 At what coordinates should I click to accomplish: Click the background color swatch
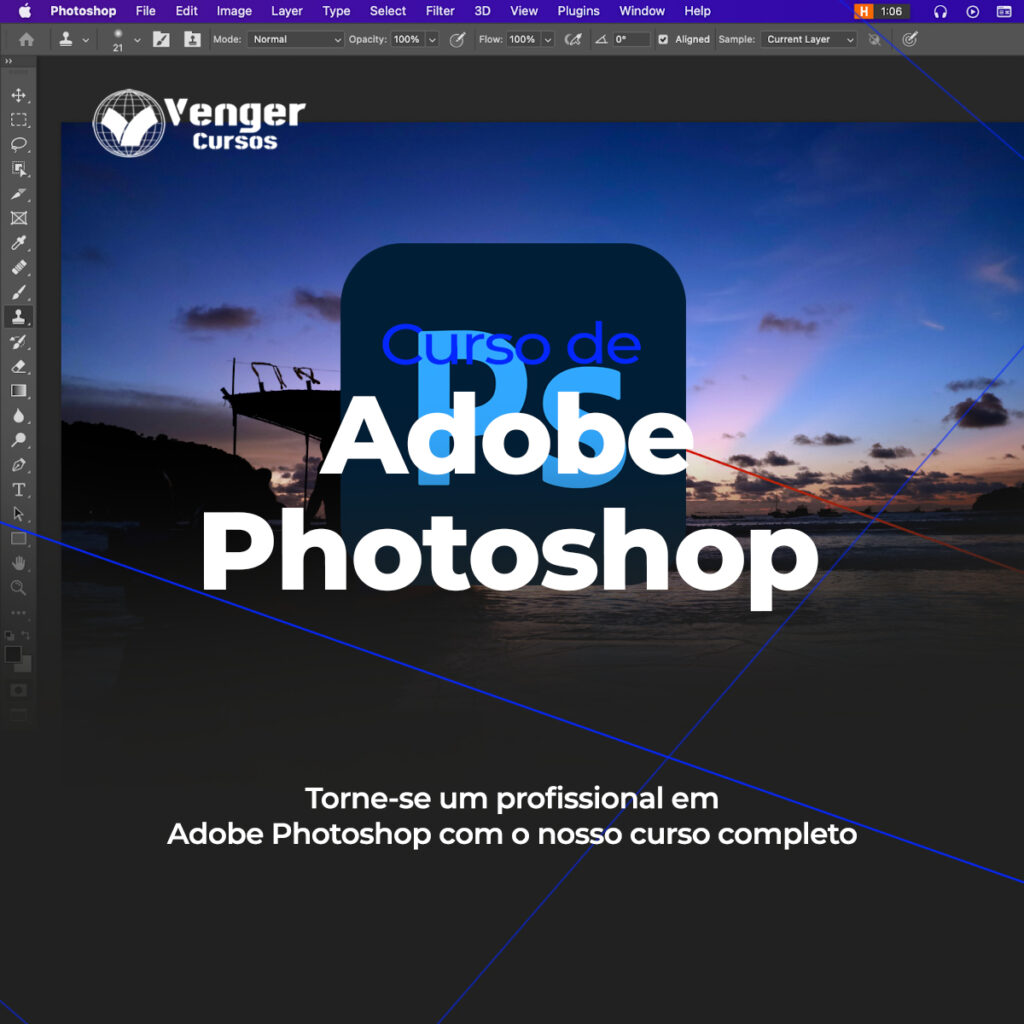(x=25, y=666)
